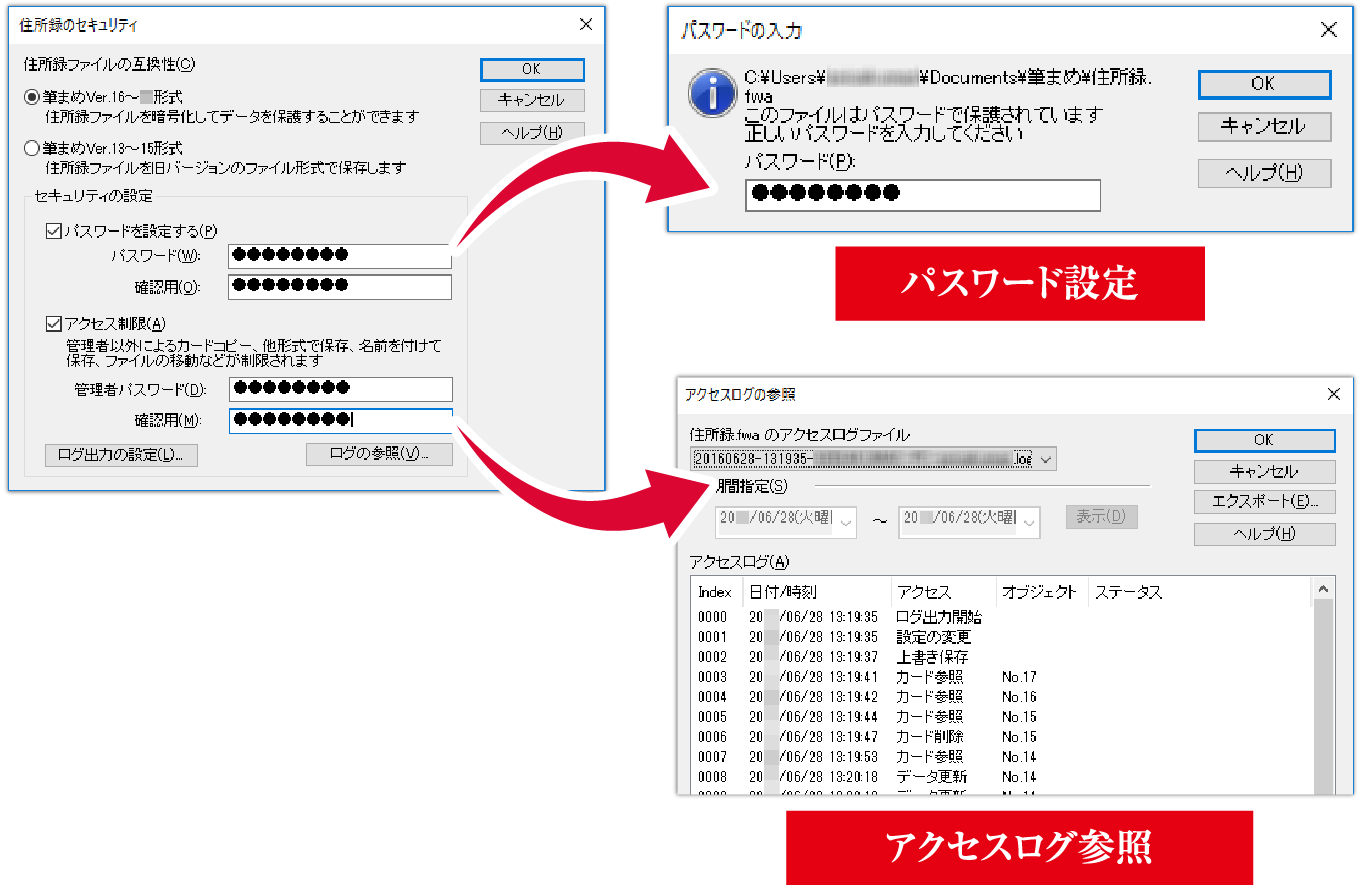Cancel the アクセスログの参照 dialog
The width and height of the screenshot is (1361, 885).
tap(1263, 471)
